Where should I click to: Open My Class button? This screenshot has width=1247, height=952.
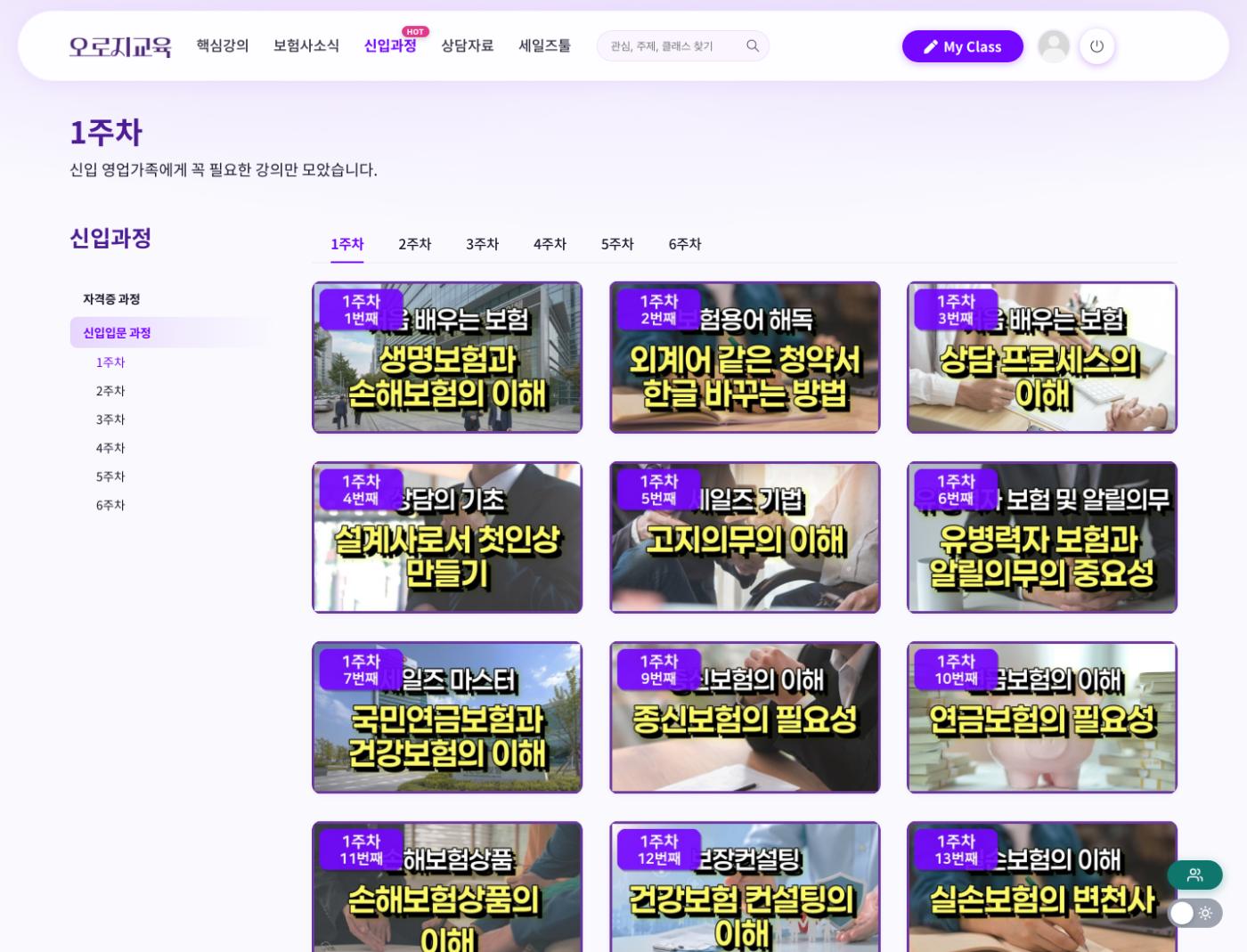(x=962, y=46)
